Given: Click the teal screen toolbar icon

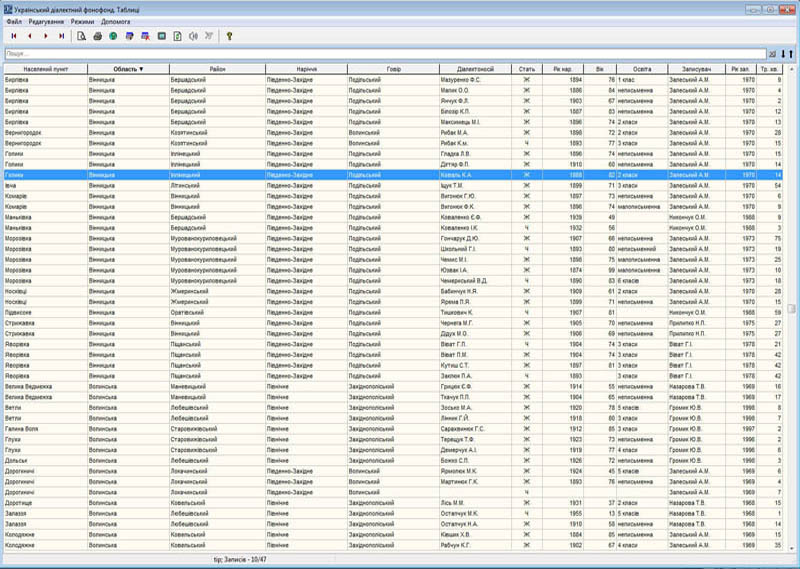Looking at the screenshot, I should click(162, 36).
